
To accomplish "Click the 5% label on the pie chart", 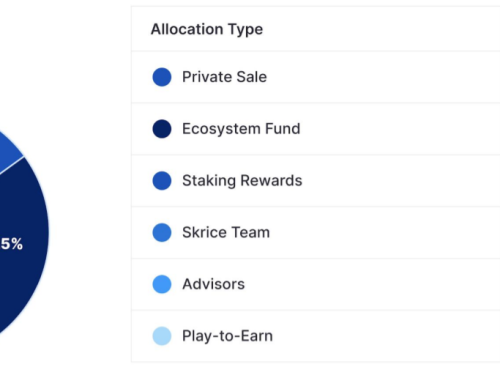I will click(12, 244).
